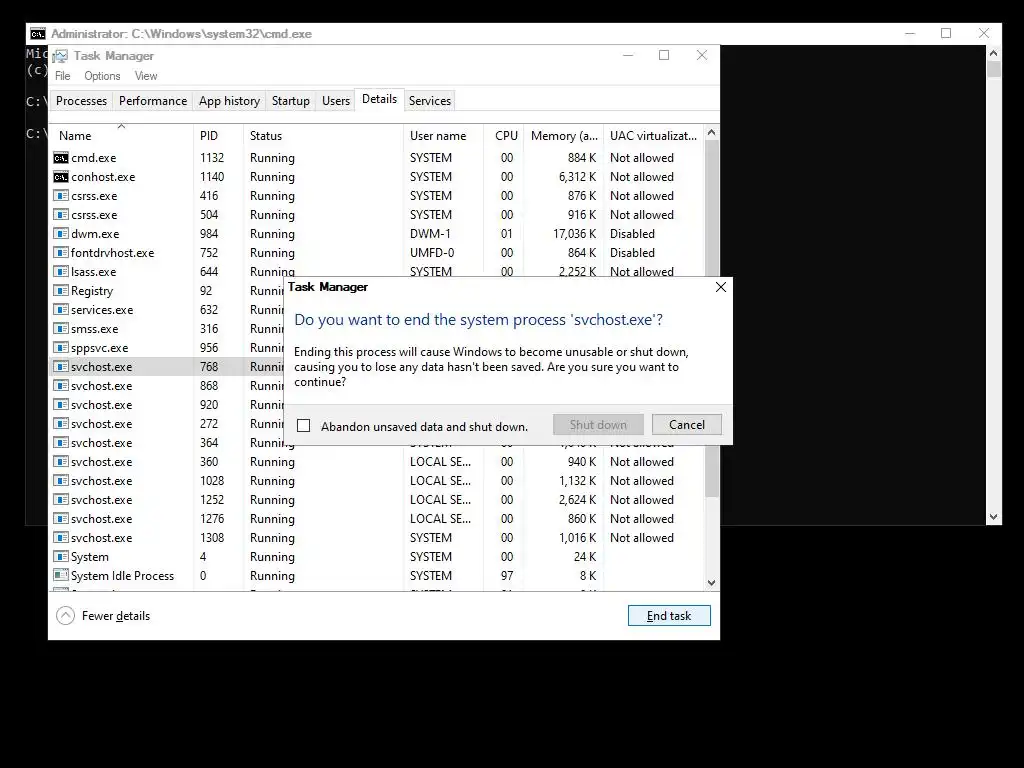Click the cmd.exe window title bar icon
Screen dimensions: 1024x768
point(38,34)
